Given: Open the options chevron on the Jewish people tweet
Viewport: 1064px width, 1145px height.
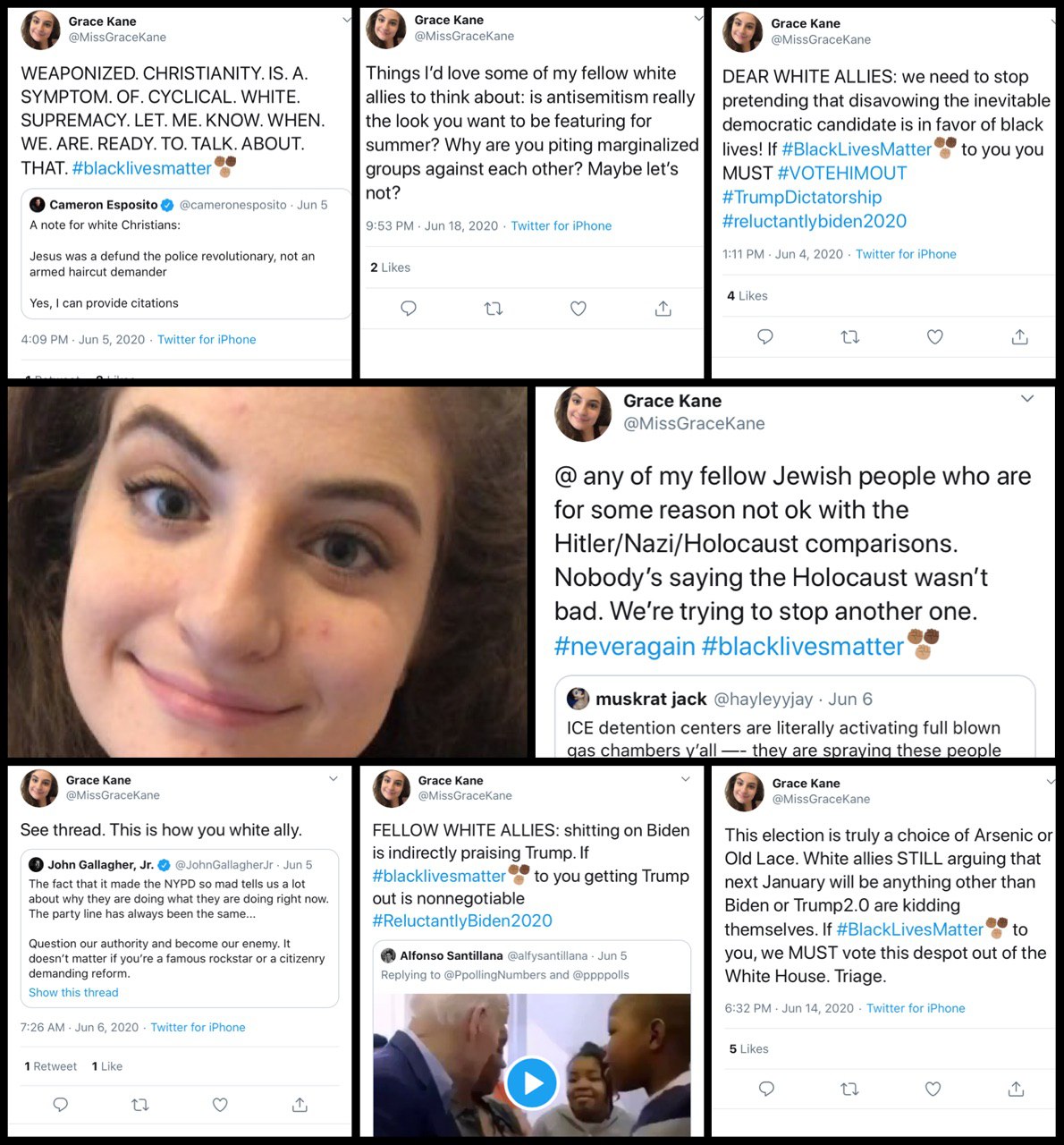Looking at the screenshot, I should 1027,399.
